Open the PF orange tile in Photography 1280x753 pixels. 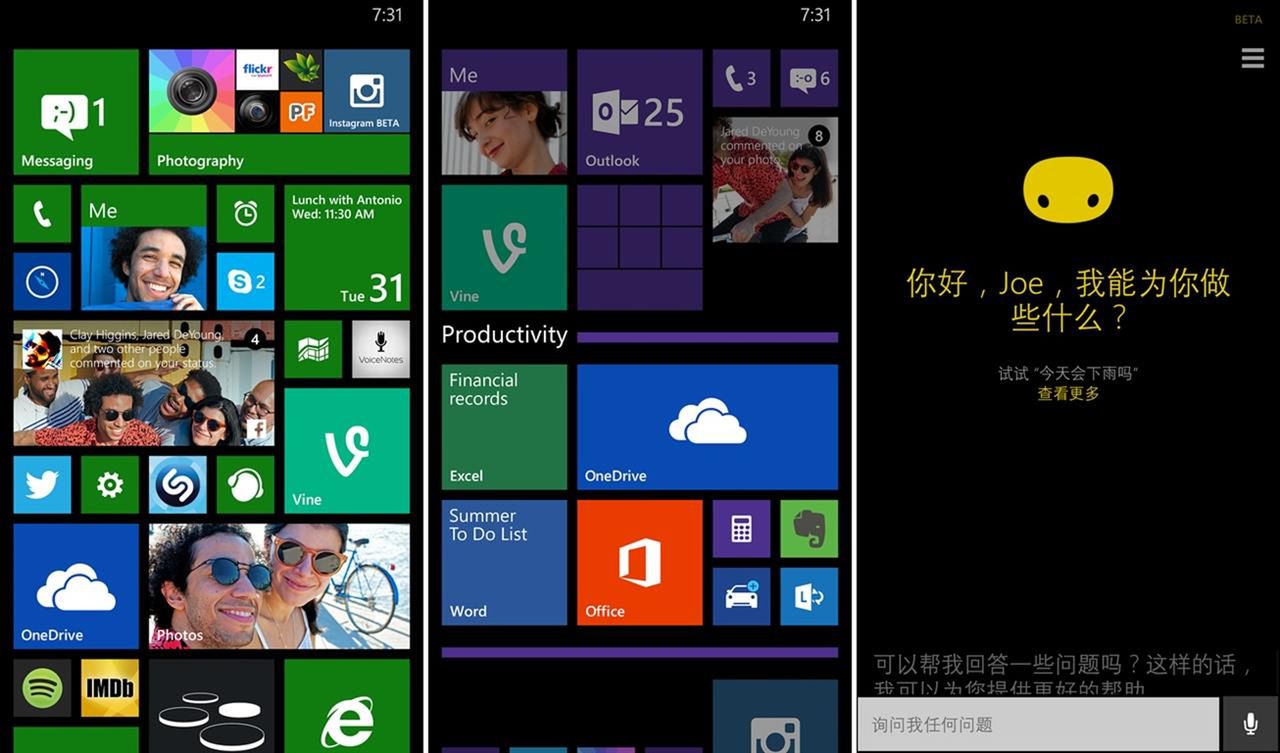pyautogui.click(x=301, y=112)
